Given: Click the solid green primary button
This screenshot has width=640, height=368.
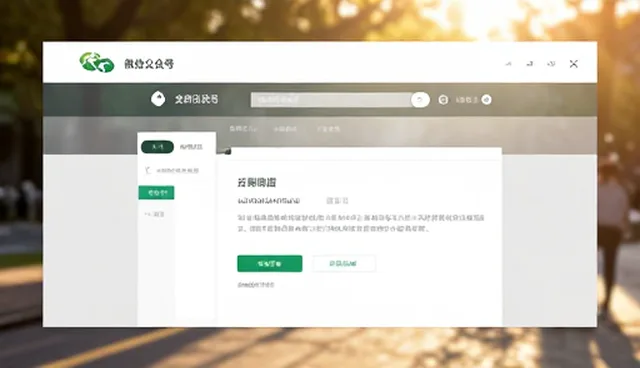Looking at the screenshot, I should tap(270, 264).
